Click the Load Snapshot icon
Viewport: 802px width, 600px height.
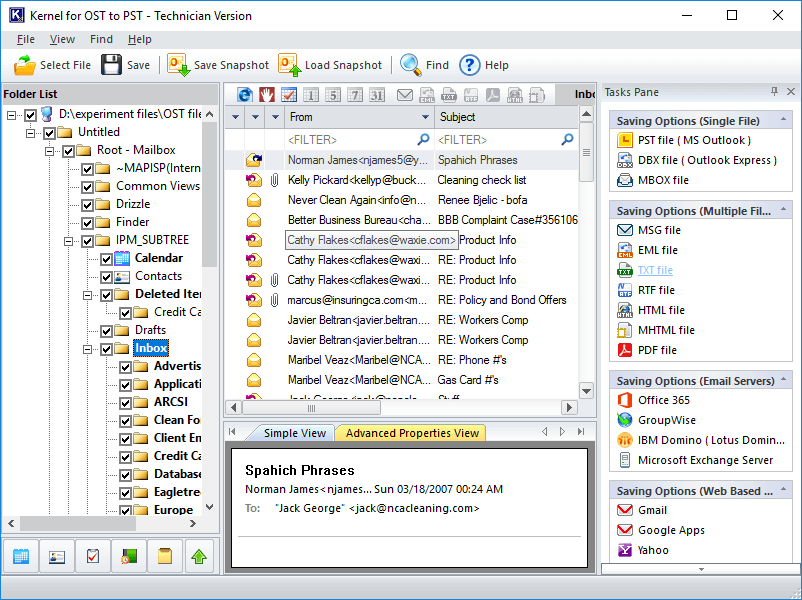(x=289, y=65)
